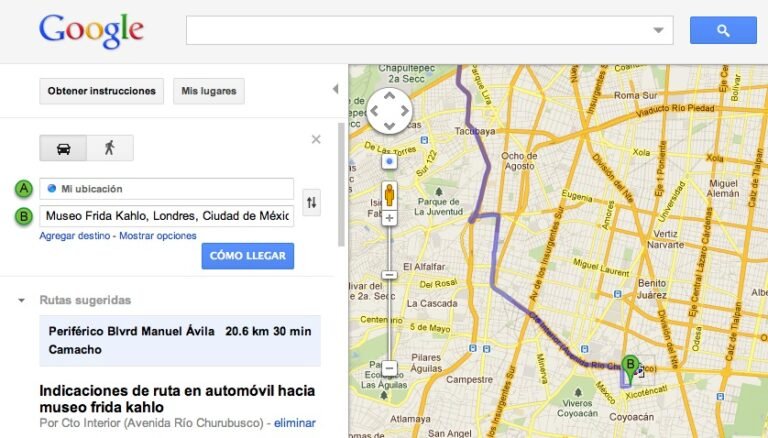This screenshot has height=438, width=768.
Task: Zoom out with bottom minus button
Action: (389, 368)
